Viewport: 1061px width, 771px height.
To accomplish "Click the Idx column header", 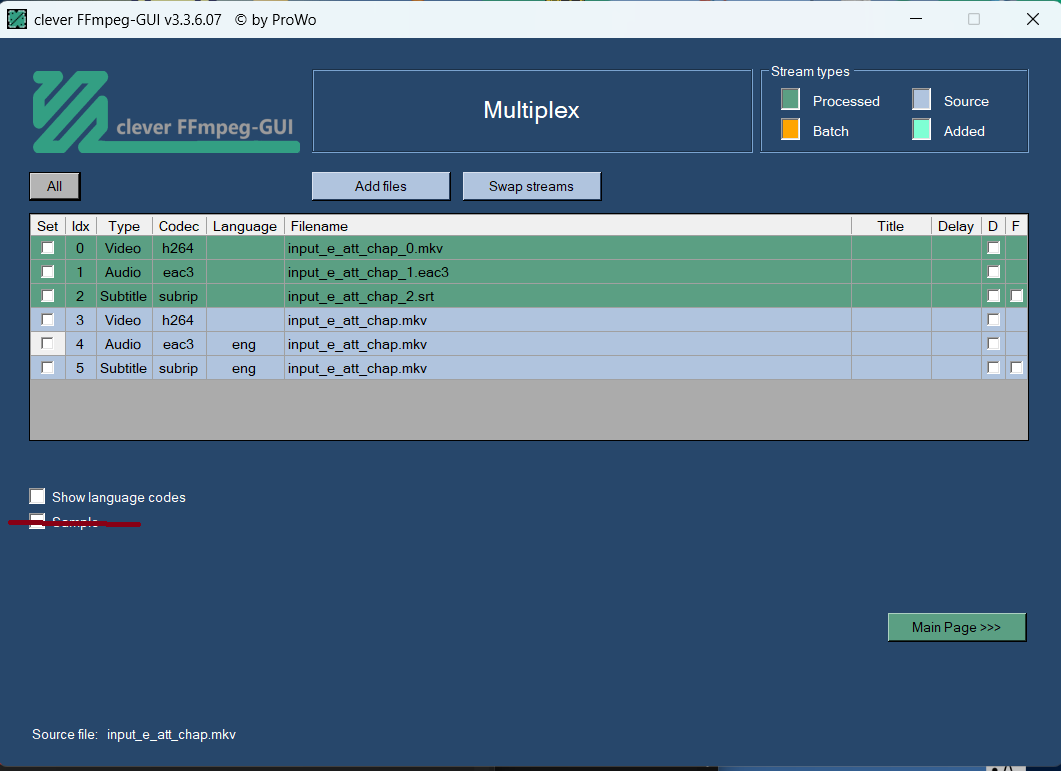I will [x=81, y=225].
